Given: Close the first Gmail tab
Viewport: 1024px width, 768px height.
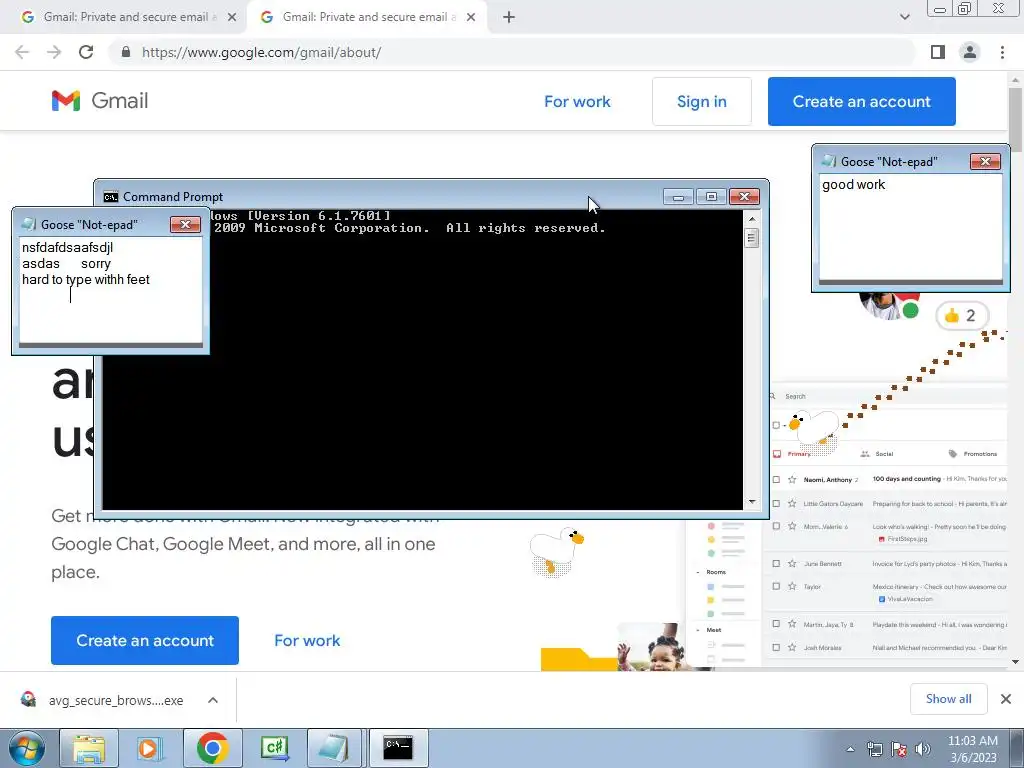Looking at the screenshot, I should tap(232, 18).
